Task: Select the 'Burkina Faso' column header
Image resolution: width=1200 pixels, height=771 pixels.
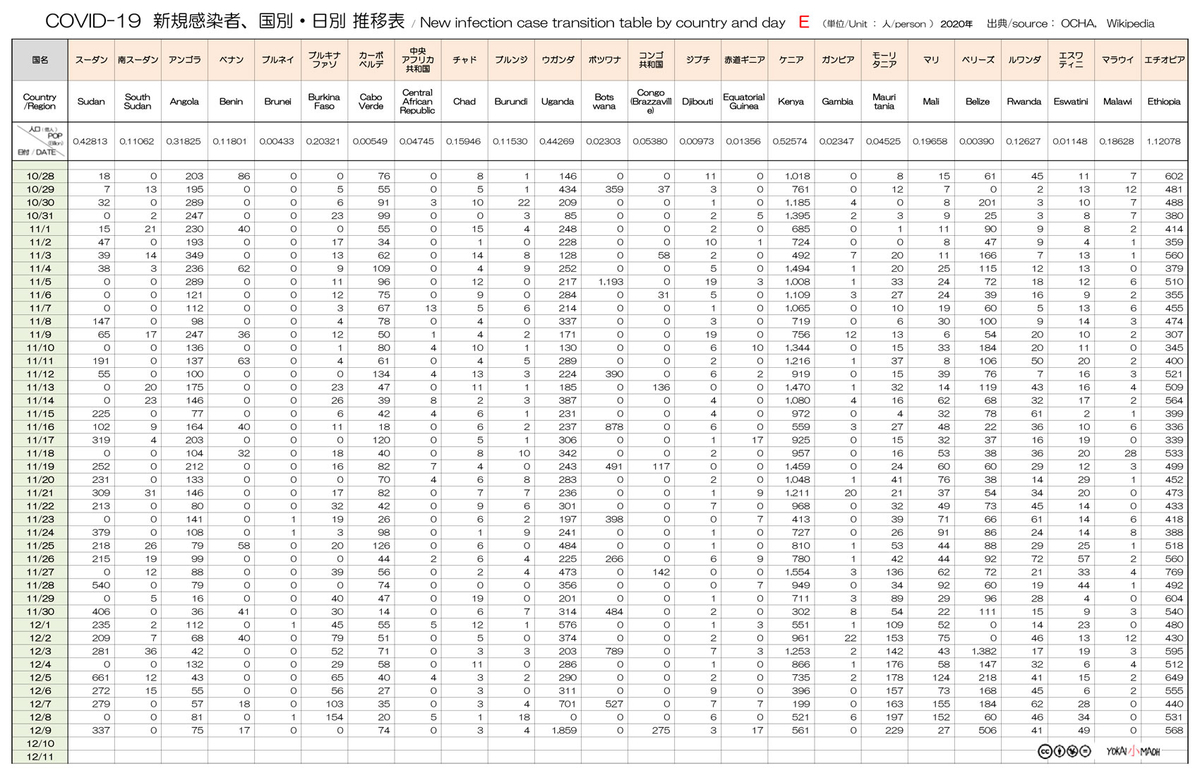Action: (324, 102)
